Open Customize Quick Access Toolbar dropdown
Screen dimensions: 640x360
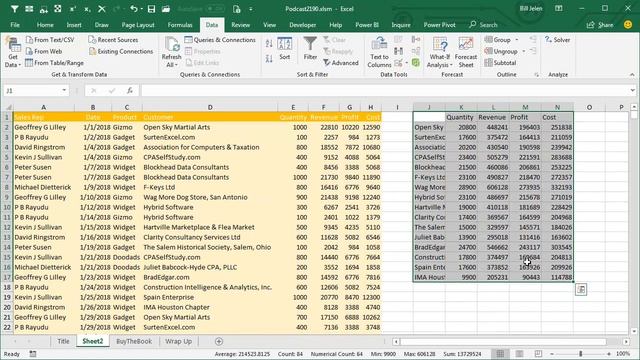coord(251,9)
